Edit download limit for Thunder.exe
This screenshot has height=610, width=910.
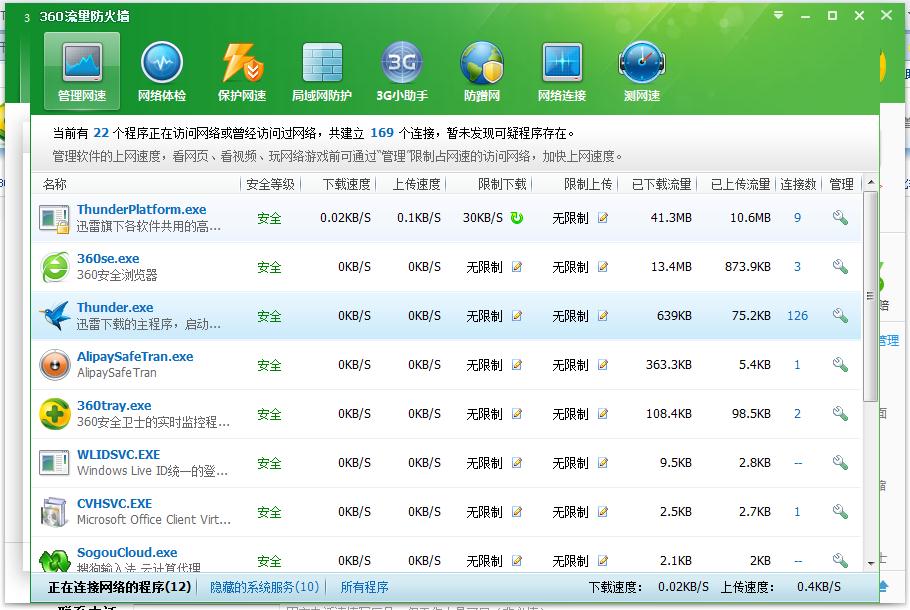click(x=517, y=316)
